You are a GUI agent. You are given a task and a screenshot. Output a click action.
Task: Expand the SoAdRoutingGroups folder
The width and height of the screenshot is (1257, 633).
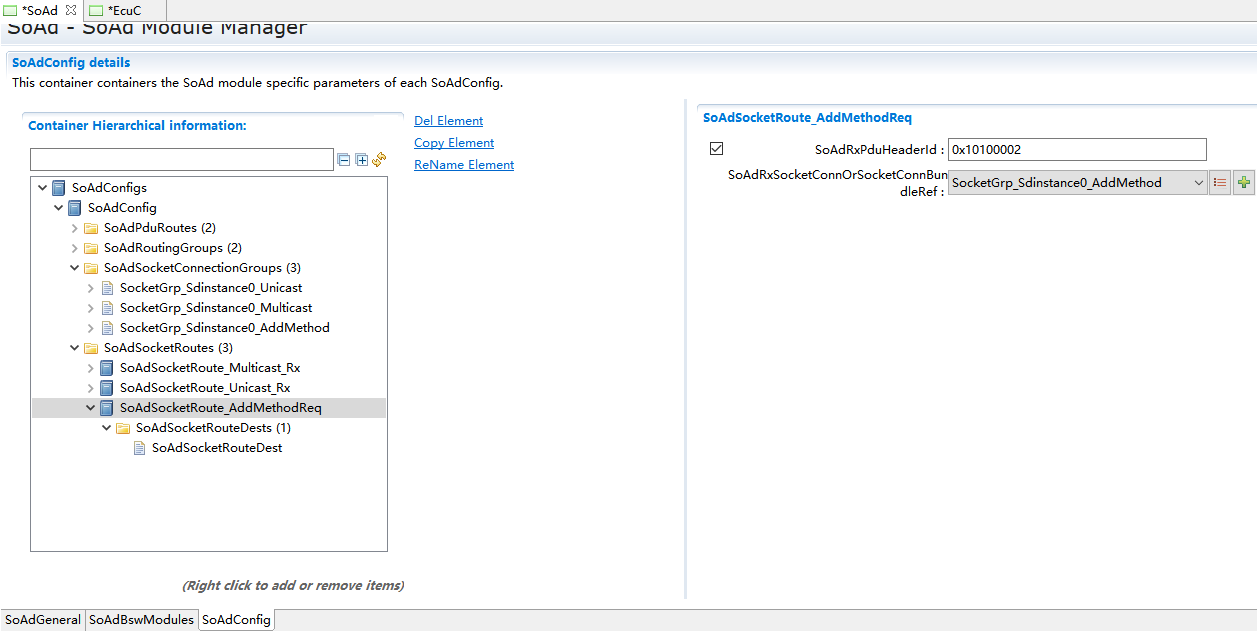(75, 248)
